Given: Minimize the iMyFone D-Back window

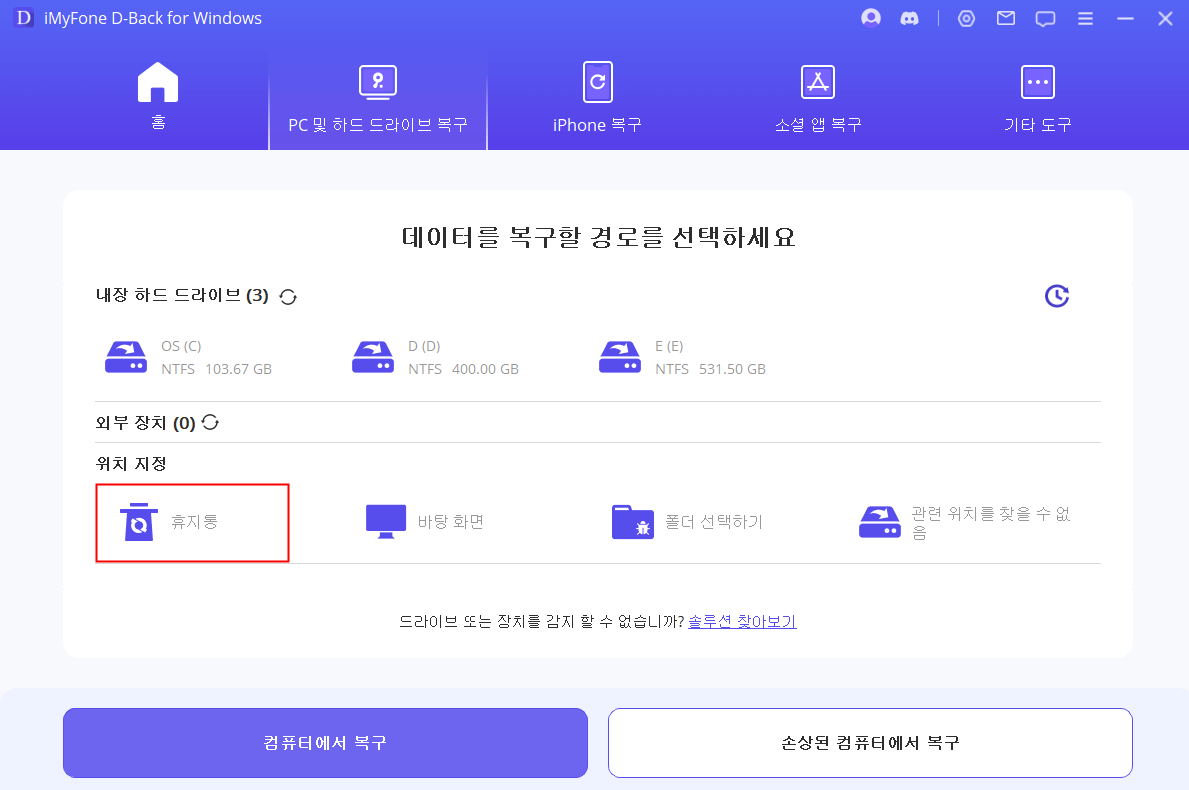Looking at the screenshot, I should coord(1125,18).
